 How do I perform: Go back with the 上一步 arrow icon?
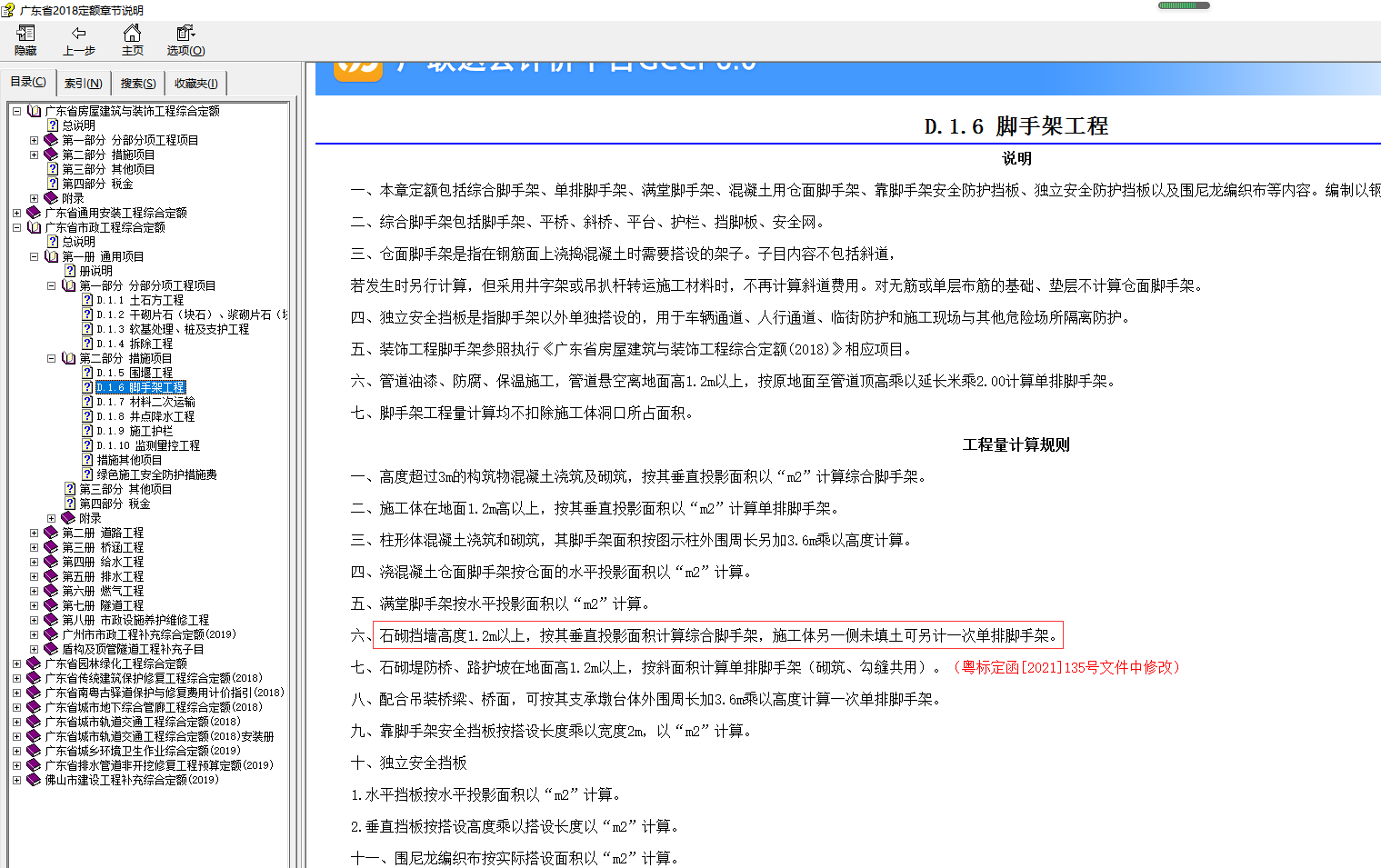(x=79, y=34)
